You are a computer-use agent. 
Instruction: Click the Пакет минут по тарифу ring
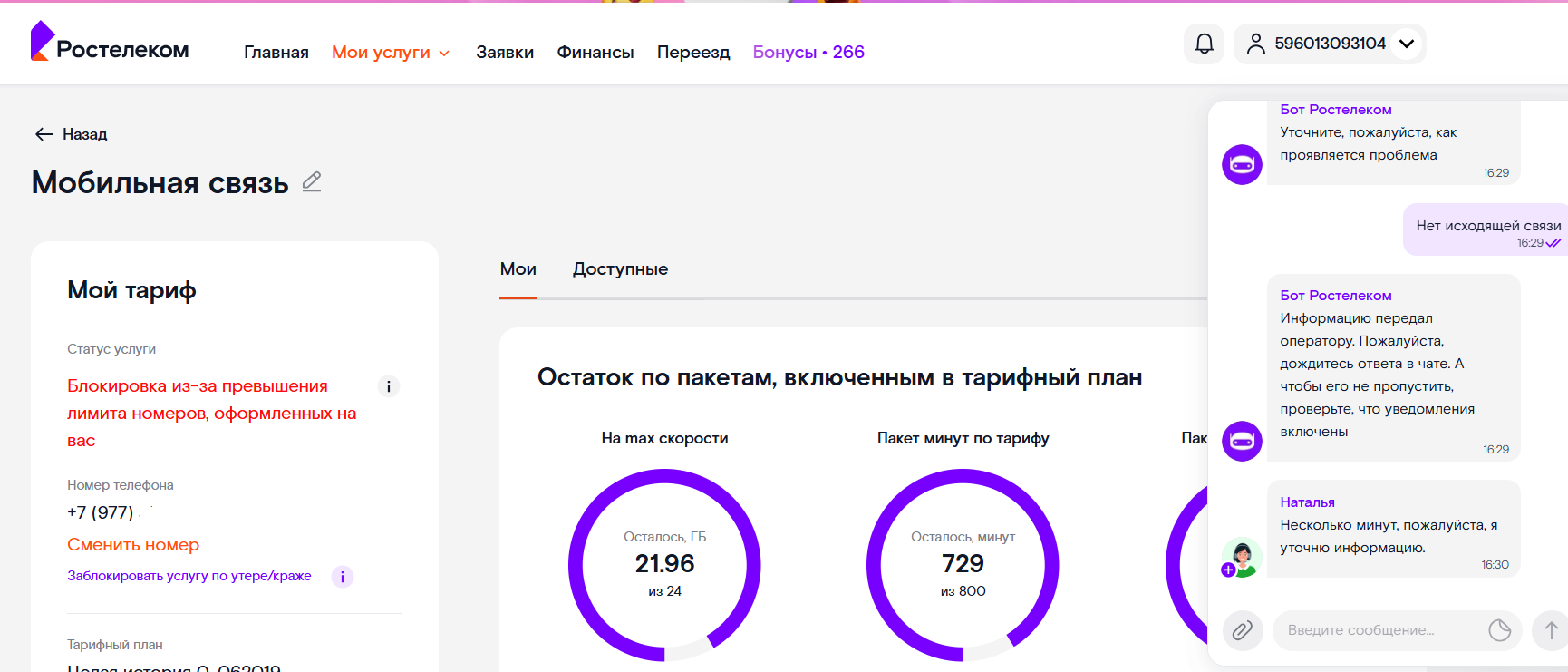click(x=963, y=565)
